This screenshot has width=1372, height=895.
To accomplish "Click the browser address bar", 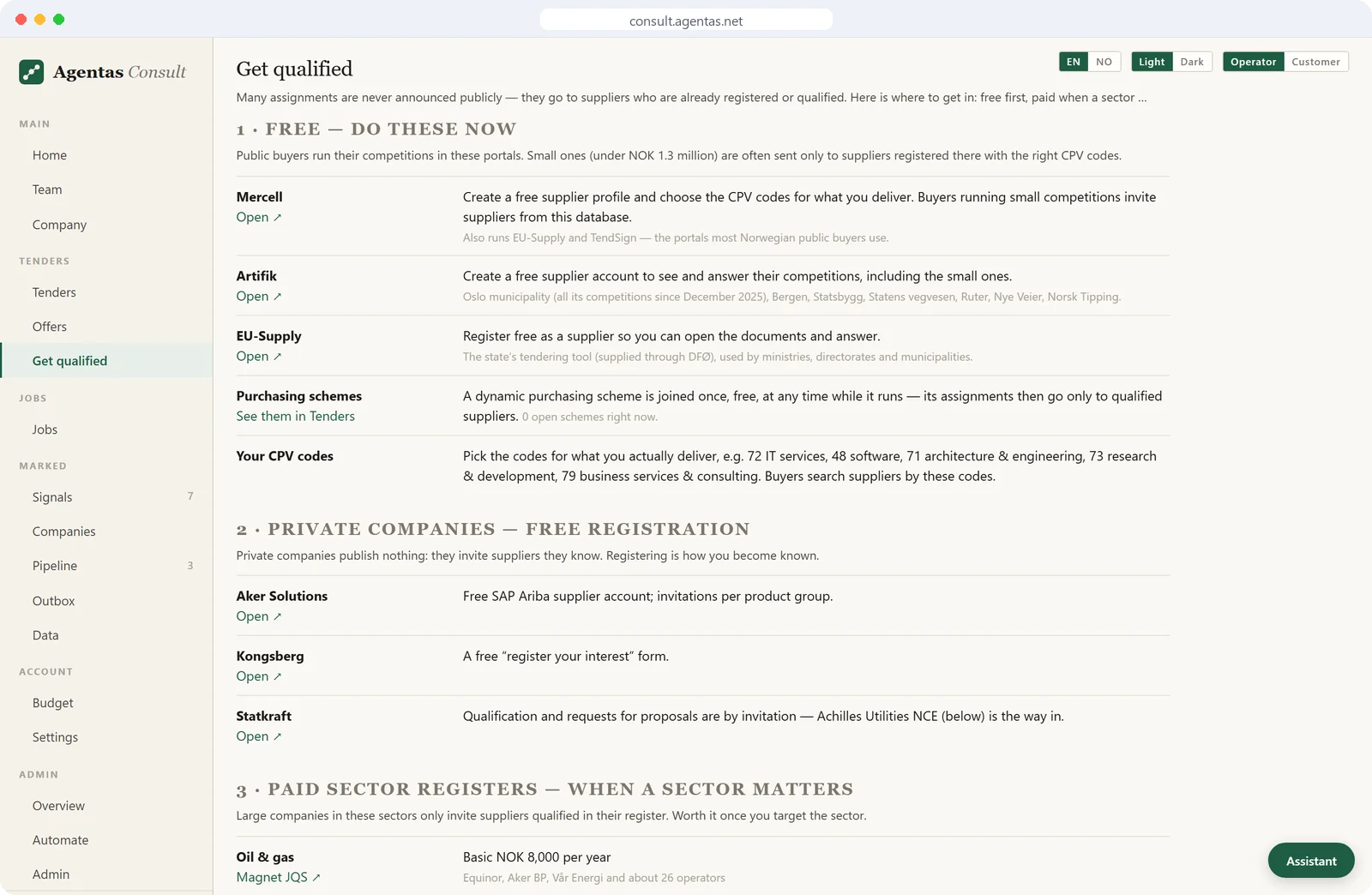I will pos(686,21).
